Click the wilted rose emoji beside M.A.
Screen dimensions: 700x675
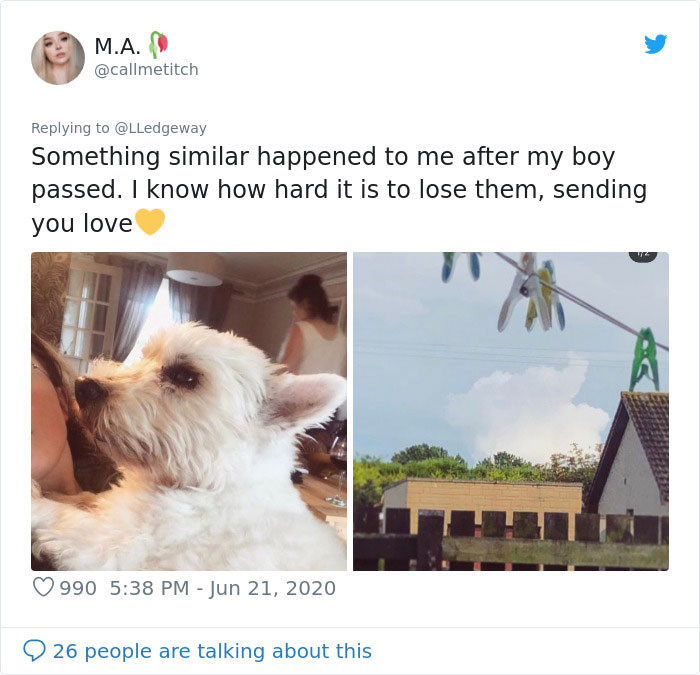[156, 44]
